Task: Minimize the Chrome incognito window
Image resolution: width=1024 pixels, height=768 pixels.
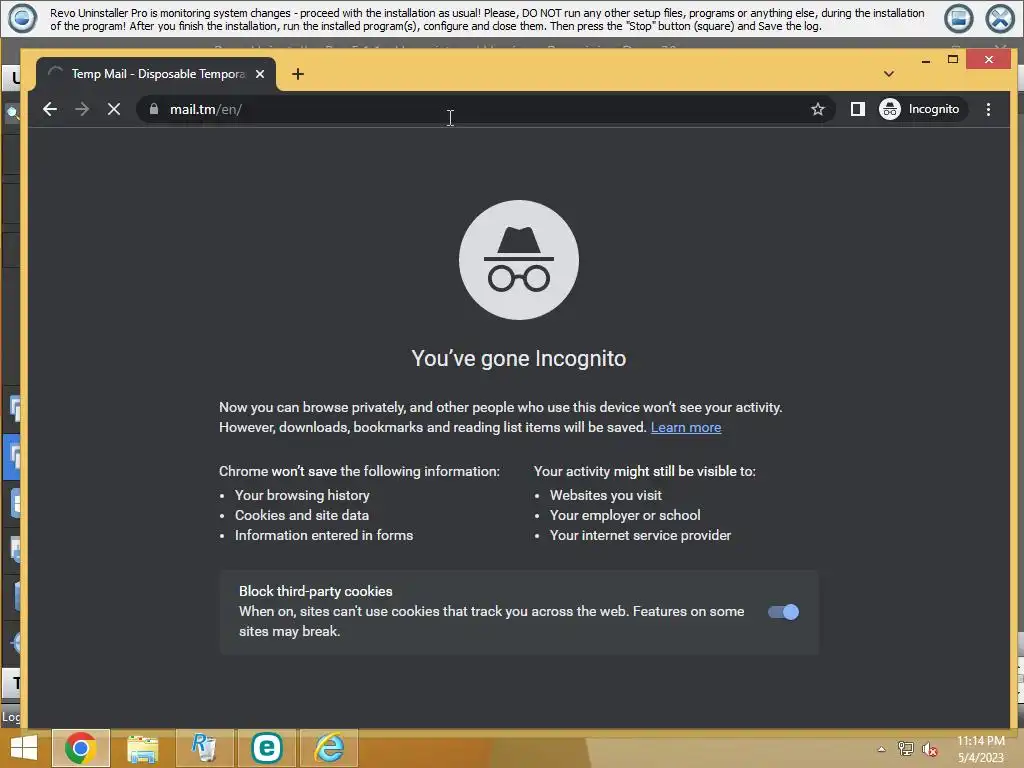Action: pyautogui.click(x=925, y=60)
